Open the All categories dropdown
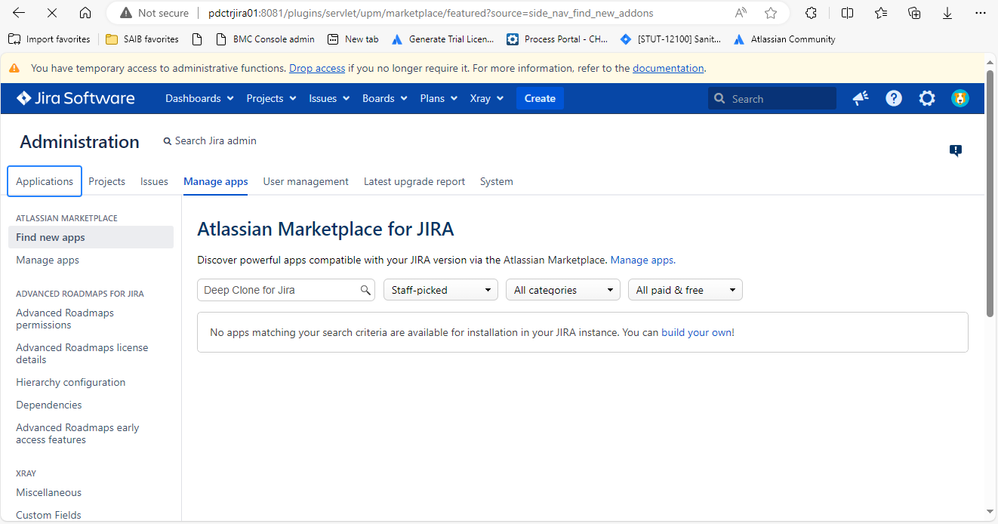Image resolution: width=998 pixels, height=524 pixels. coord(563,290)
